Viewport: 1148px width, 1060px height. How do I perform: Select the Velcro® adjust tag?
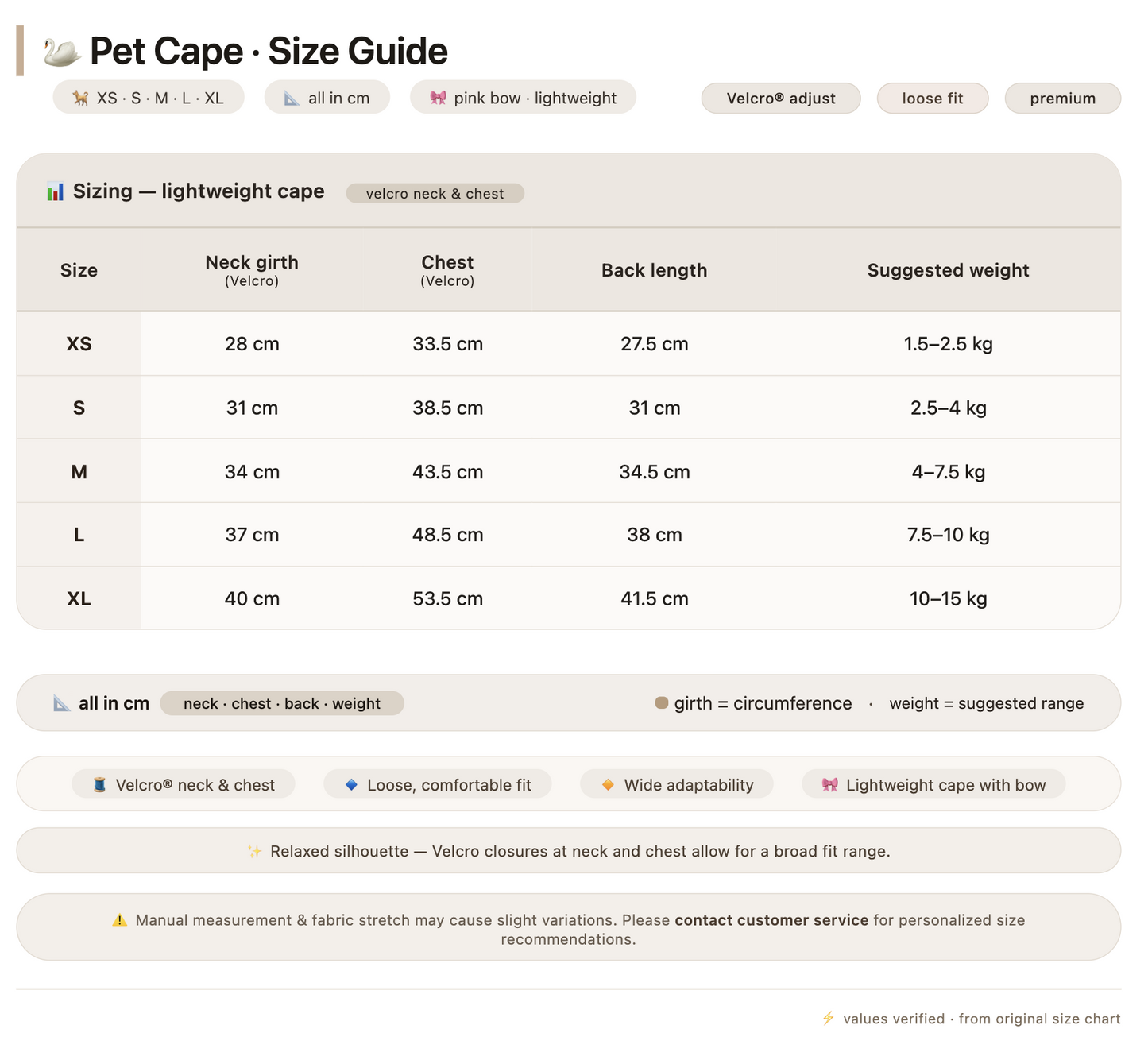pos(781,99)
